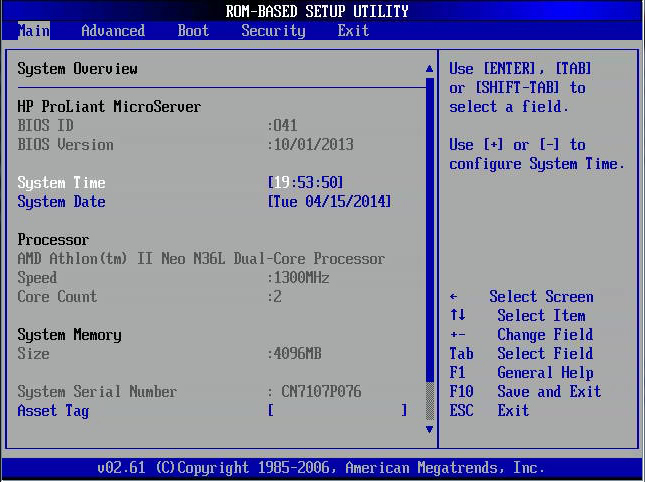
Task: Click the Select Screen help text
Action: pyautogui.click(x=541, y=297)
